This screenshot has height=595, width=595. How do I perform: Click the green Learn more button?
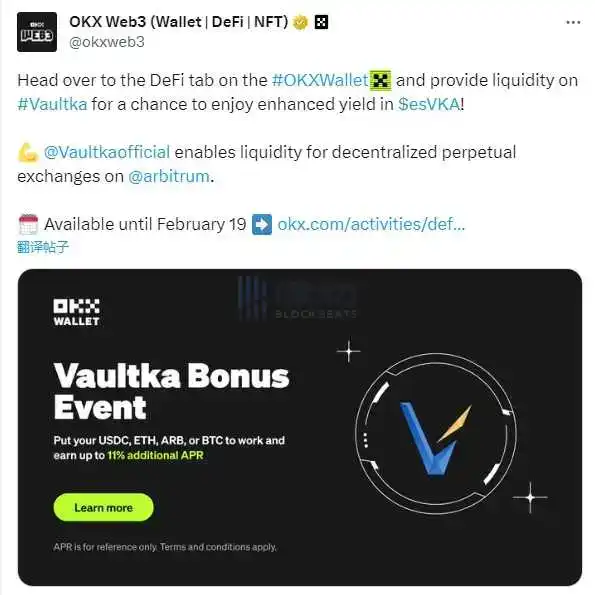click(x=104, y=507)
